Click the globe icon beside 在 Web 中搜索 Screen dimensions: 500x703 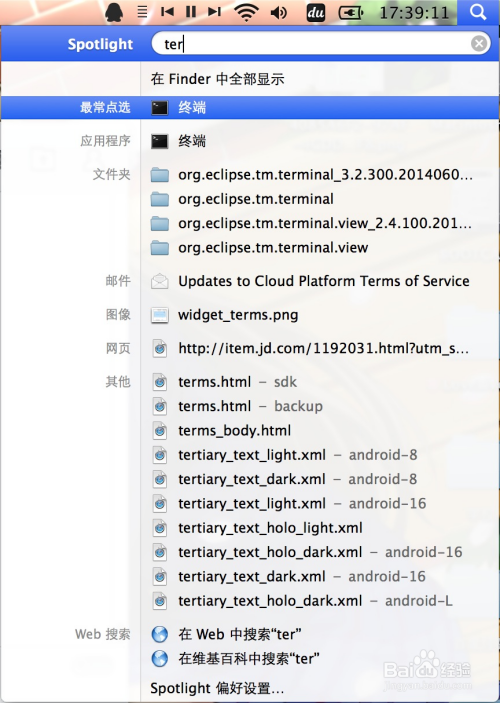coord(160,634)
